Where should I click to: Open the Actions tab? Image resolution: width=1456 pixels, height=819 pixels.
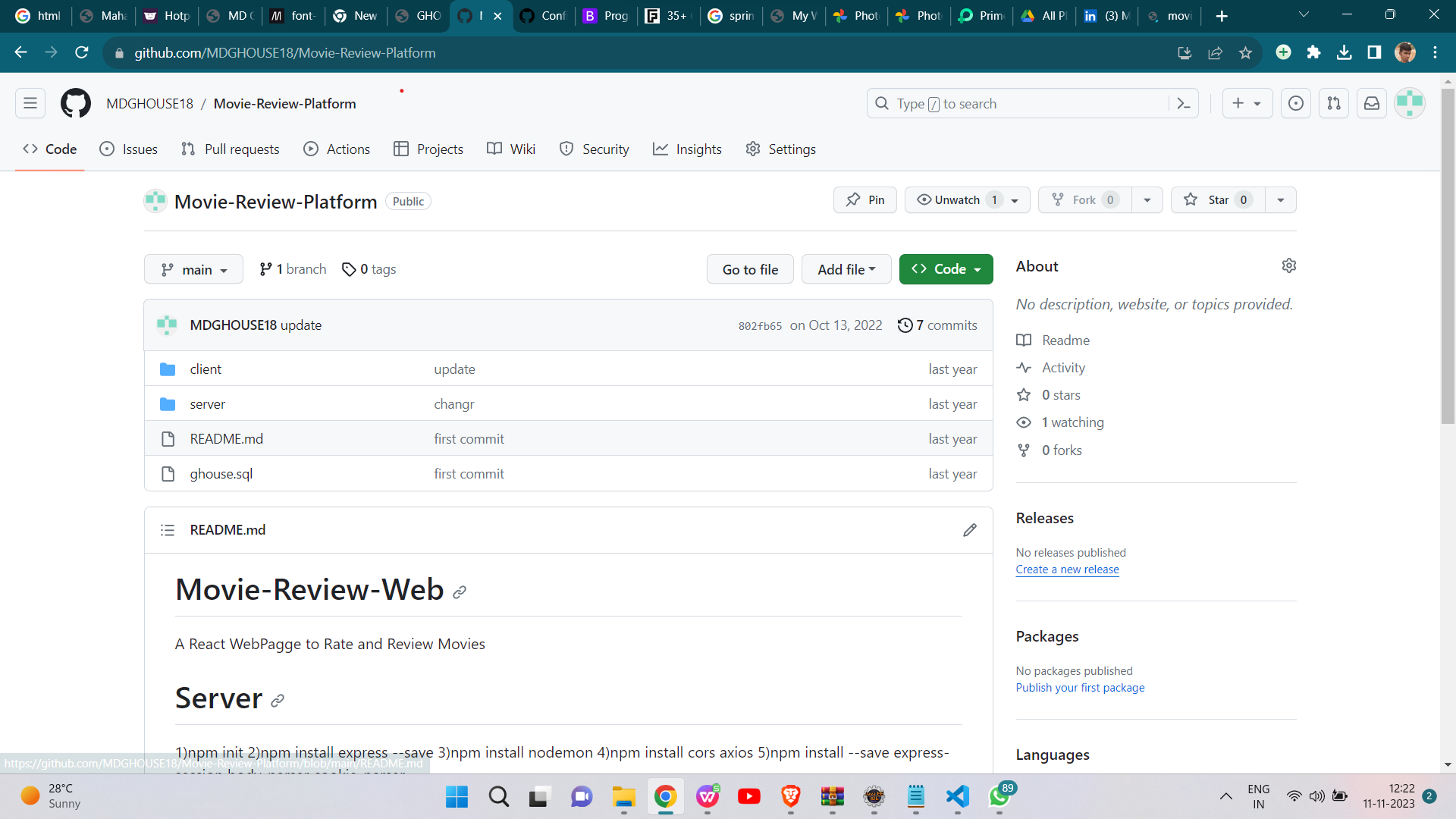[337, 149]
